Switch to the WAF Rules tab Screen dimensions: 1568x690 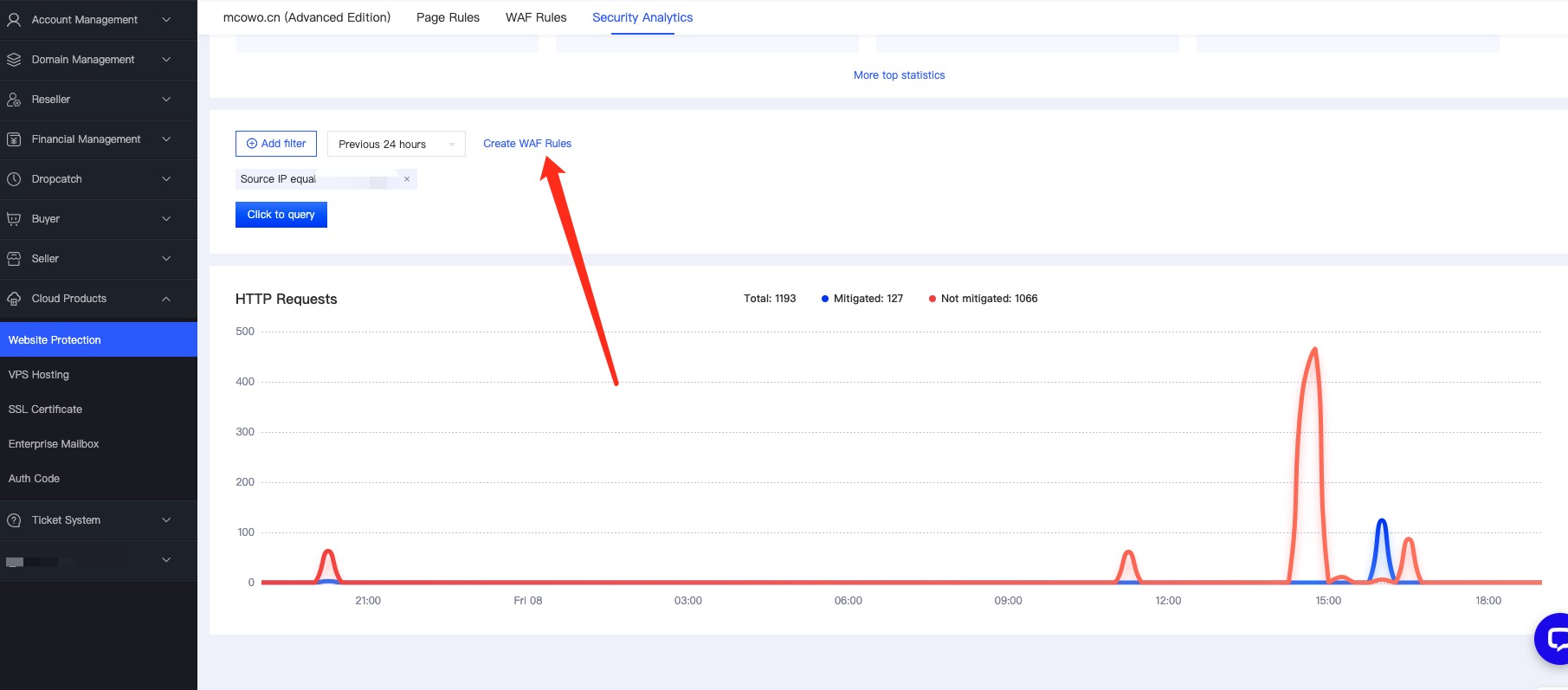(x=536, y=17)
